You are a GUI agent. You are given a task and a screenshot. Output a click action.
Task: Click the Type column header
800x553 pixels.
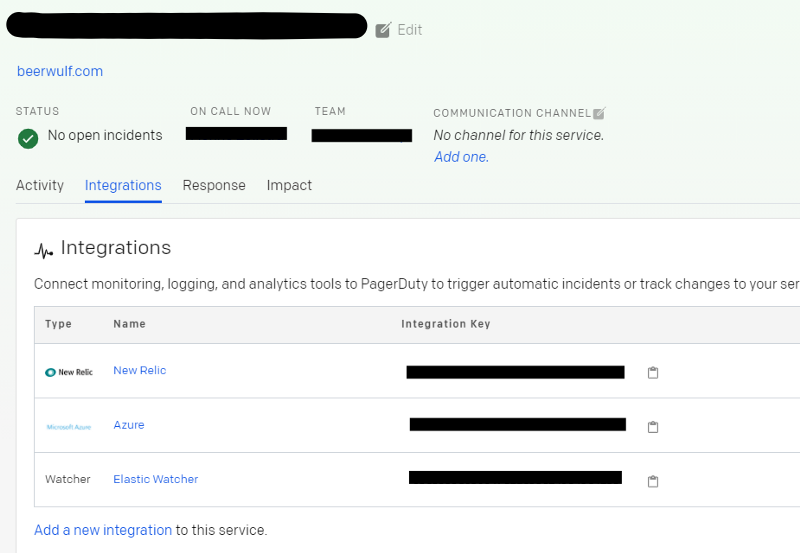pyautogui.click(x=58, y=324)
